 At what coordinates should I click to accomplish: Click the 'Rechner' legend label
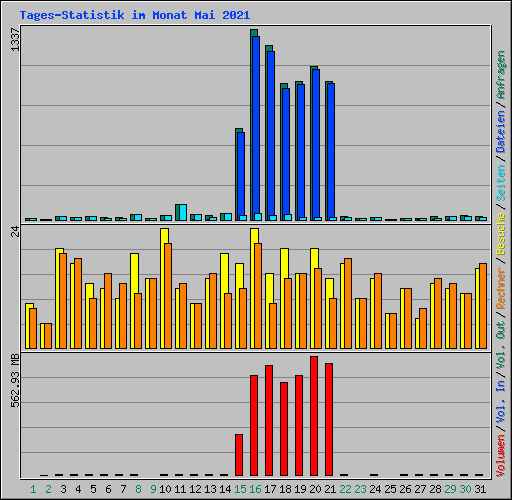(x=501, y=288)
